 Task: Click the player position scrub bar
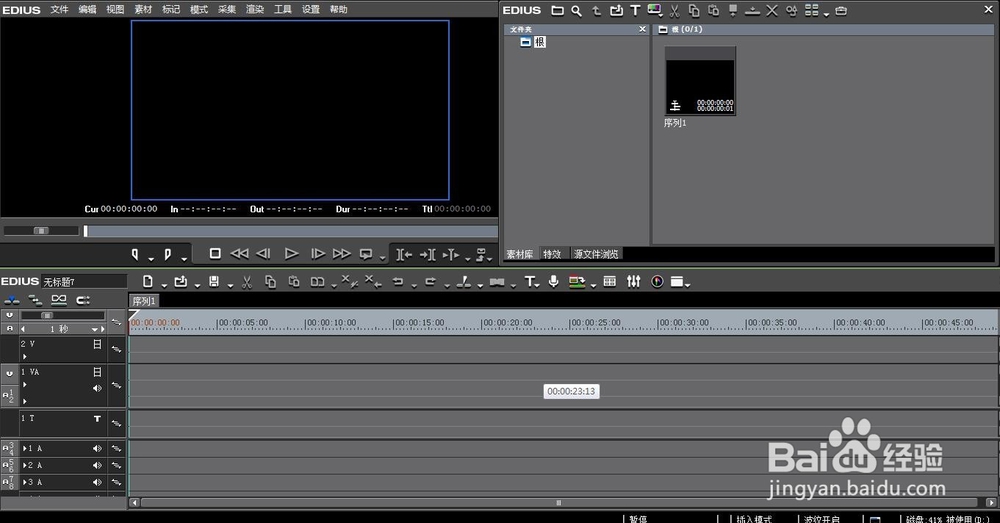click(x=290, y=231)
